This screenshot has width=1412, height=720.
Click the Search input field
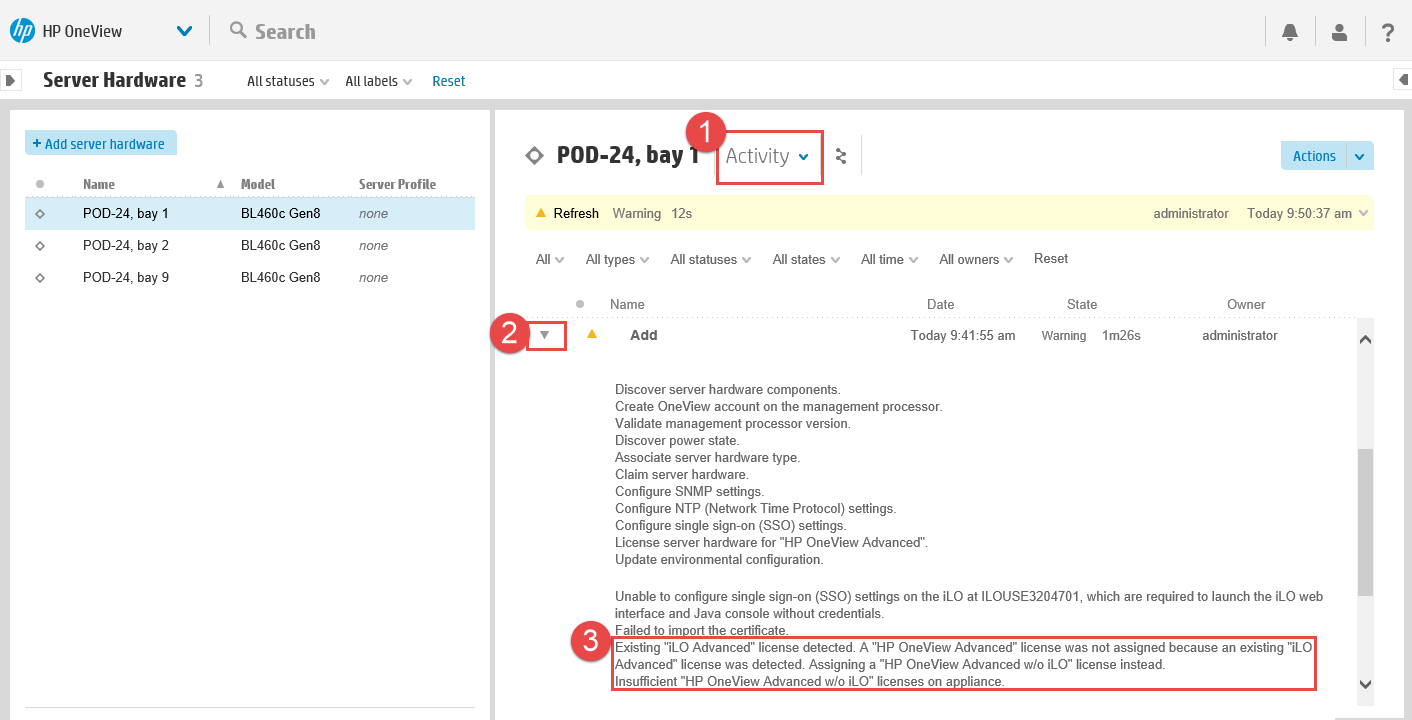point(285,31)
